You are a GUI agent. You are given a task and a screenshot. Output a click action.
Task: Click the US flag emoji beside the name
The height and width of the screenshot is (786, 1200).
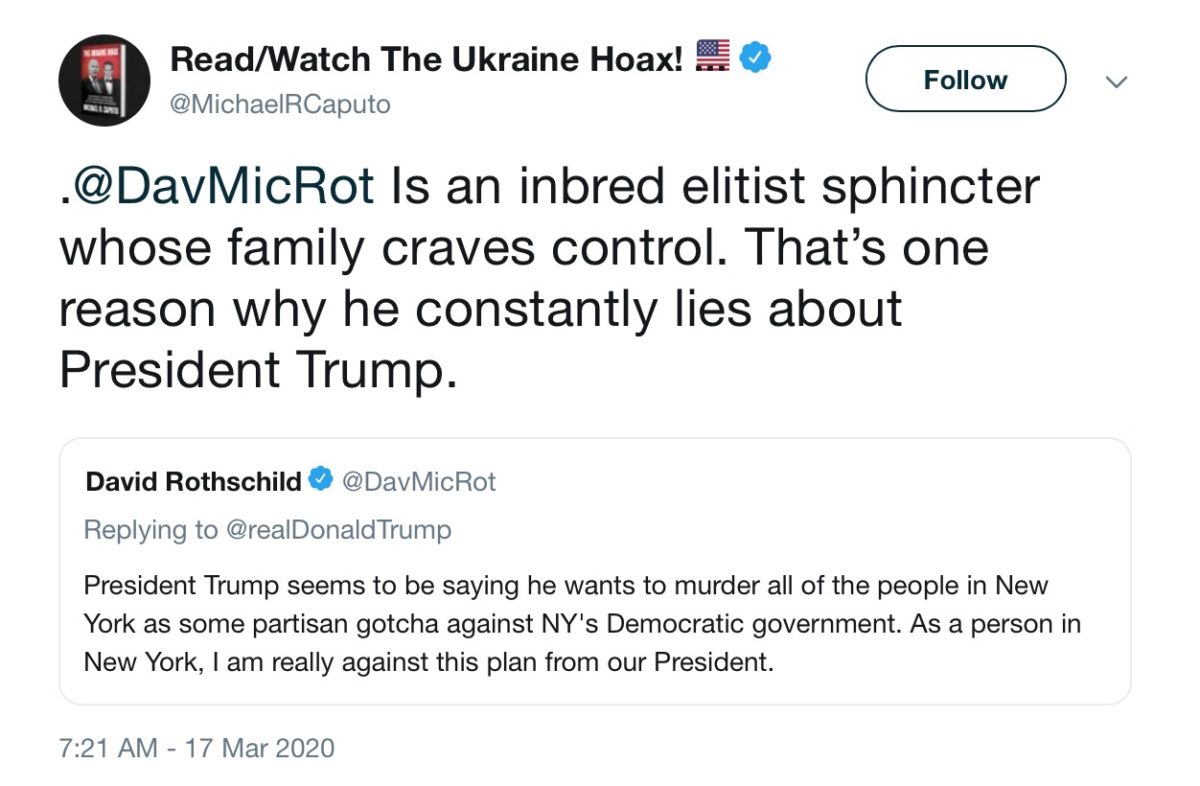712,58
